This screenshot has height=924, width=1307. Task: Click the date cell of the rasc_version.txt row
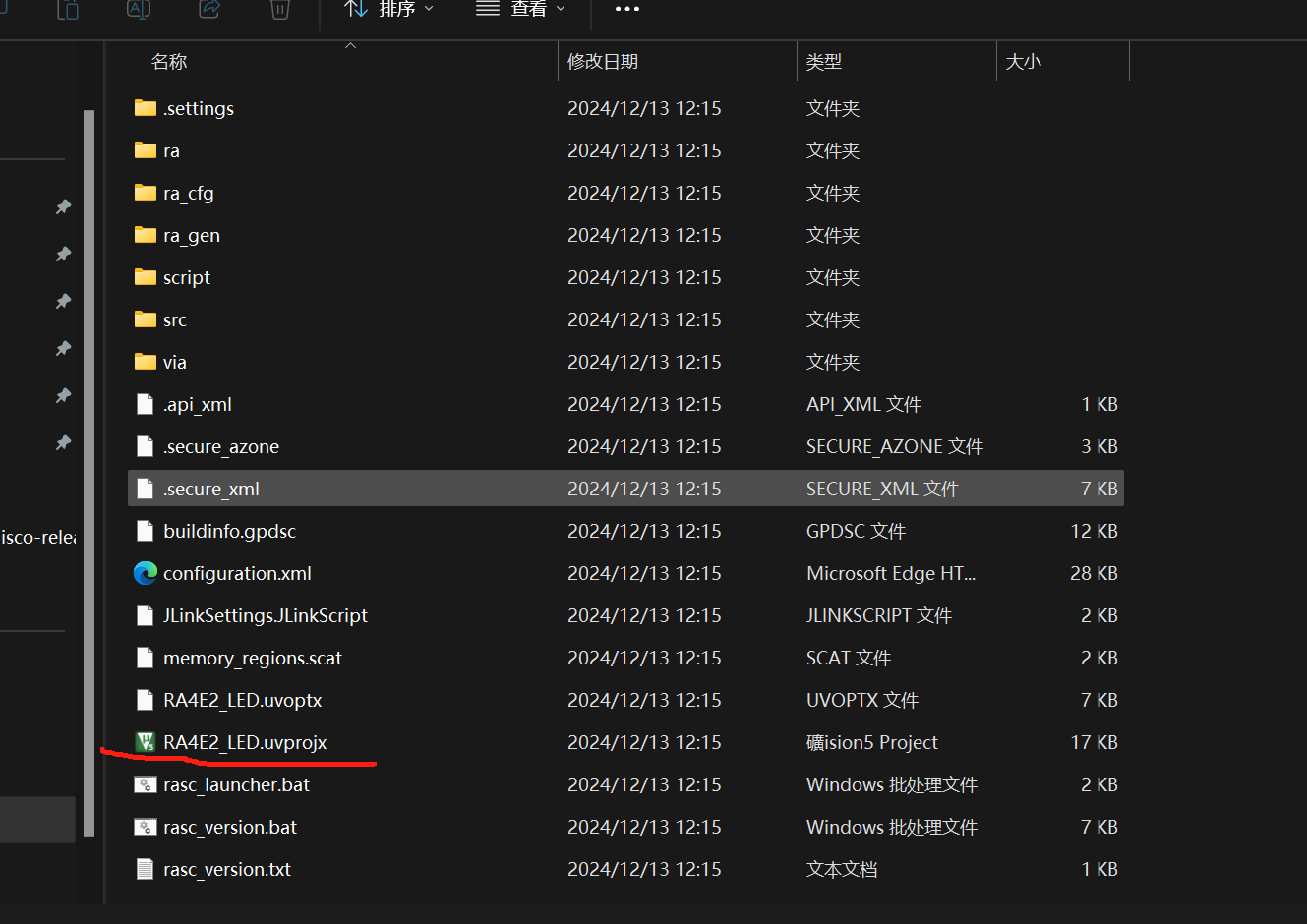pyautogui.click(x=644, y=869)
